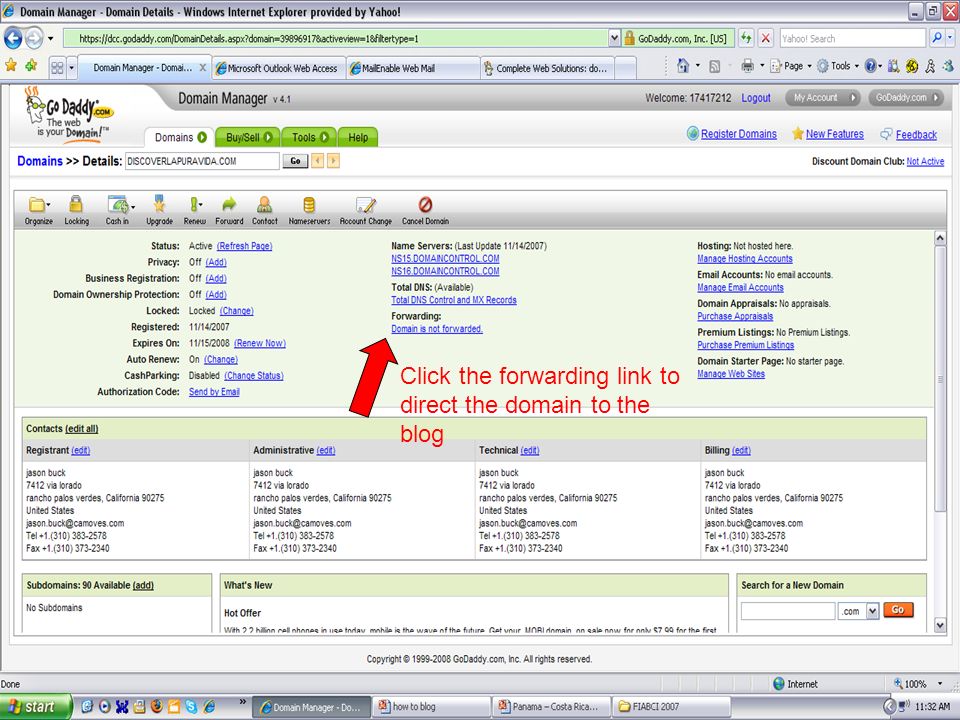The image size is (960, 720).
Task: Click the Manage Hosting Accounts link
Action: coord(744,259)
